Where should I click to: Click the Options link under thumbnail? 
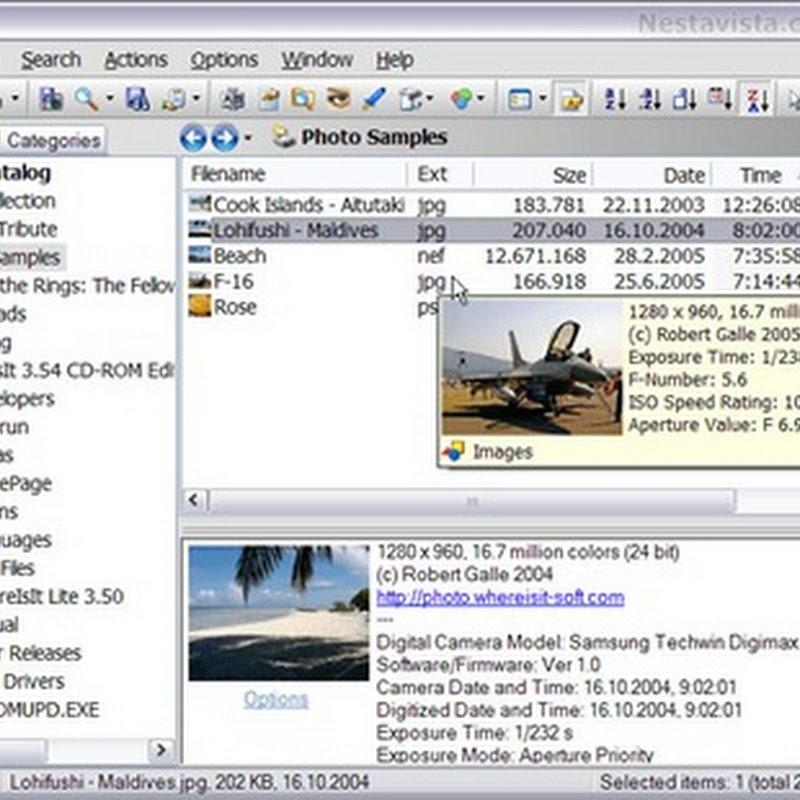pyautogui.click(x=278, y=700)
